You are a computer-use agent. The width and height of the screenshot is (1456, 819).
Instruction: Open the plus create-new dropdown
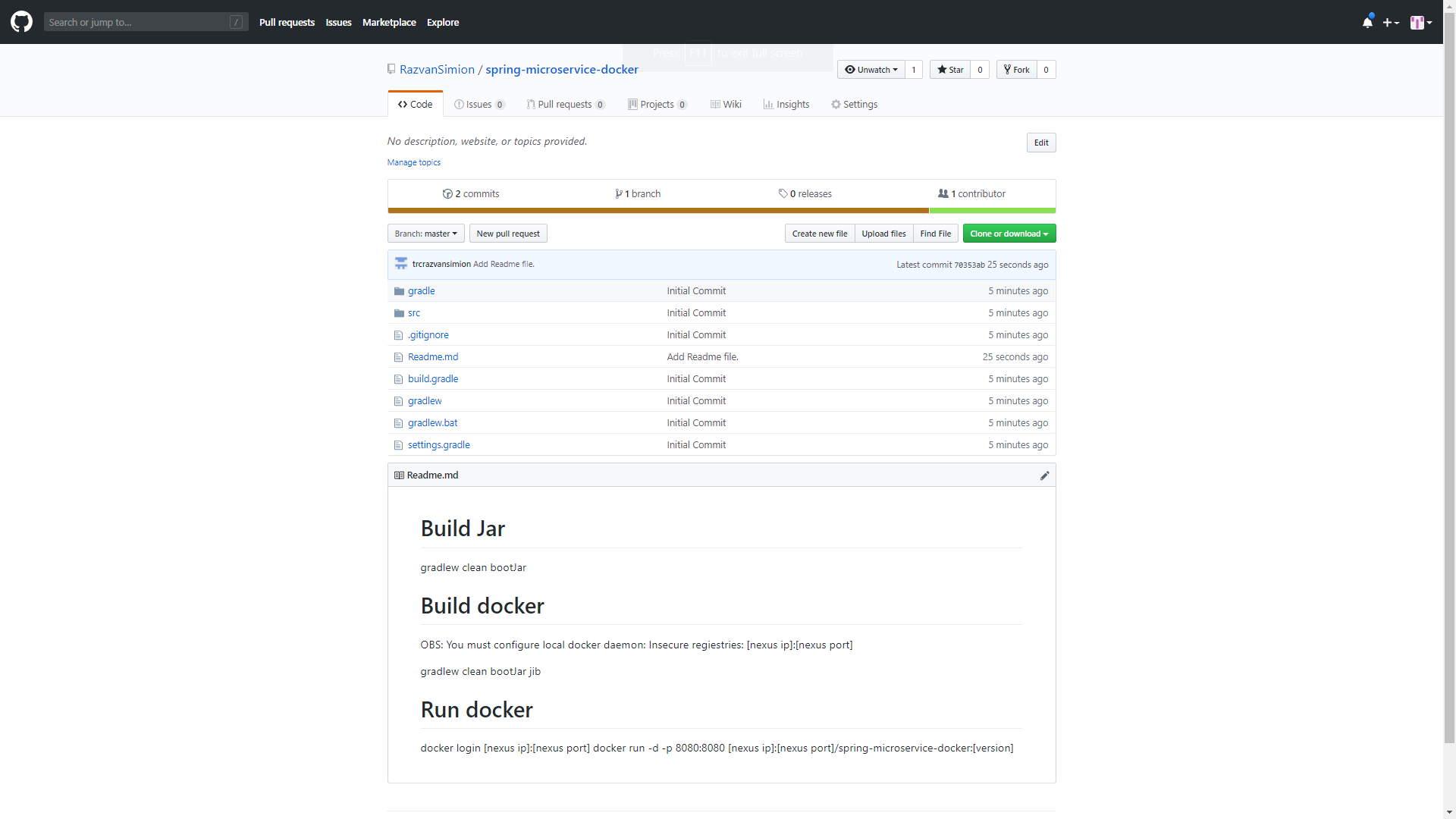[1390, 23]
